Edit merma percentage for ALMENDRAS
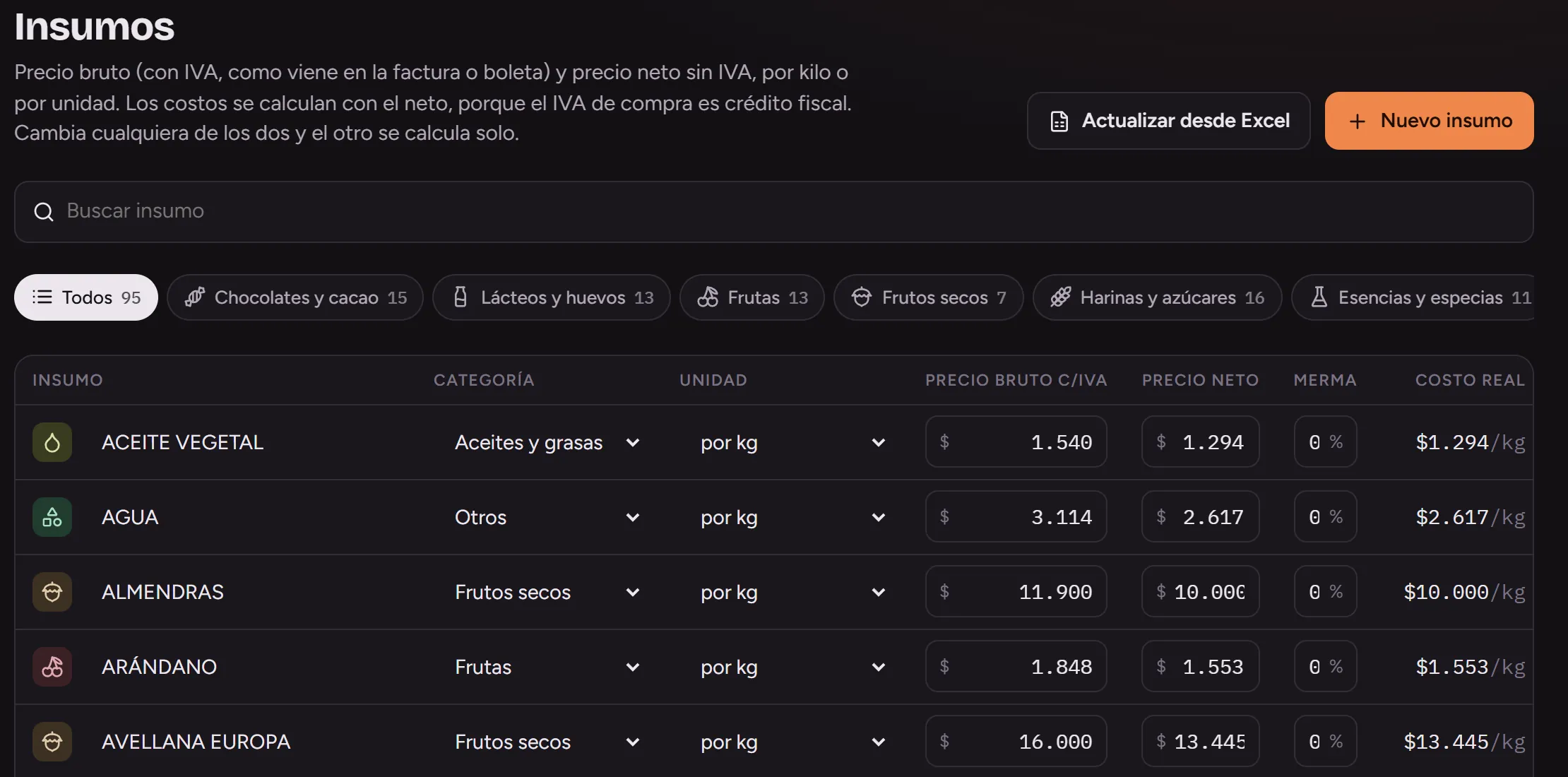 (x=1326, y=592)
